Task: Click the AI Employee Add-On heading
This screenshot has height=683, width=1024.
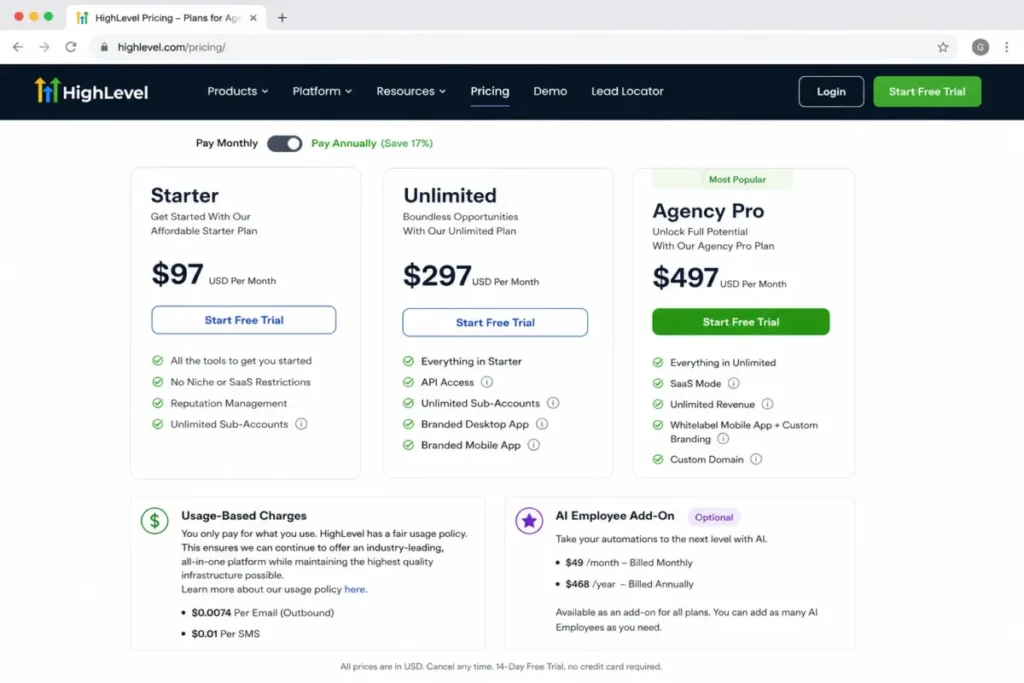Action: [615, 516]
